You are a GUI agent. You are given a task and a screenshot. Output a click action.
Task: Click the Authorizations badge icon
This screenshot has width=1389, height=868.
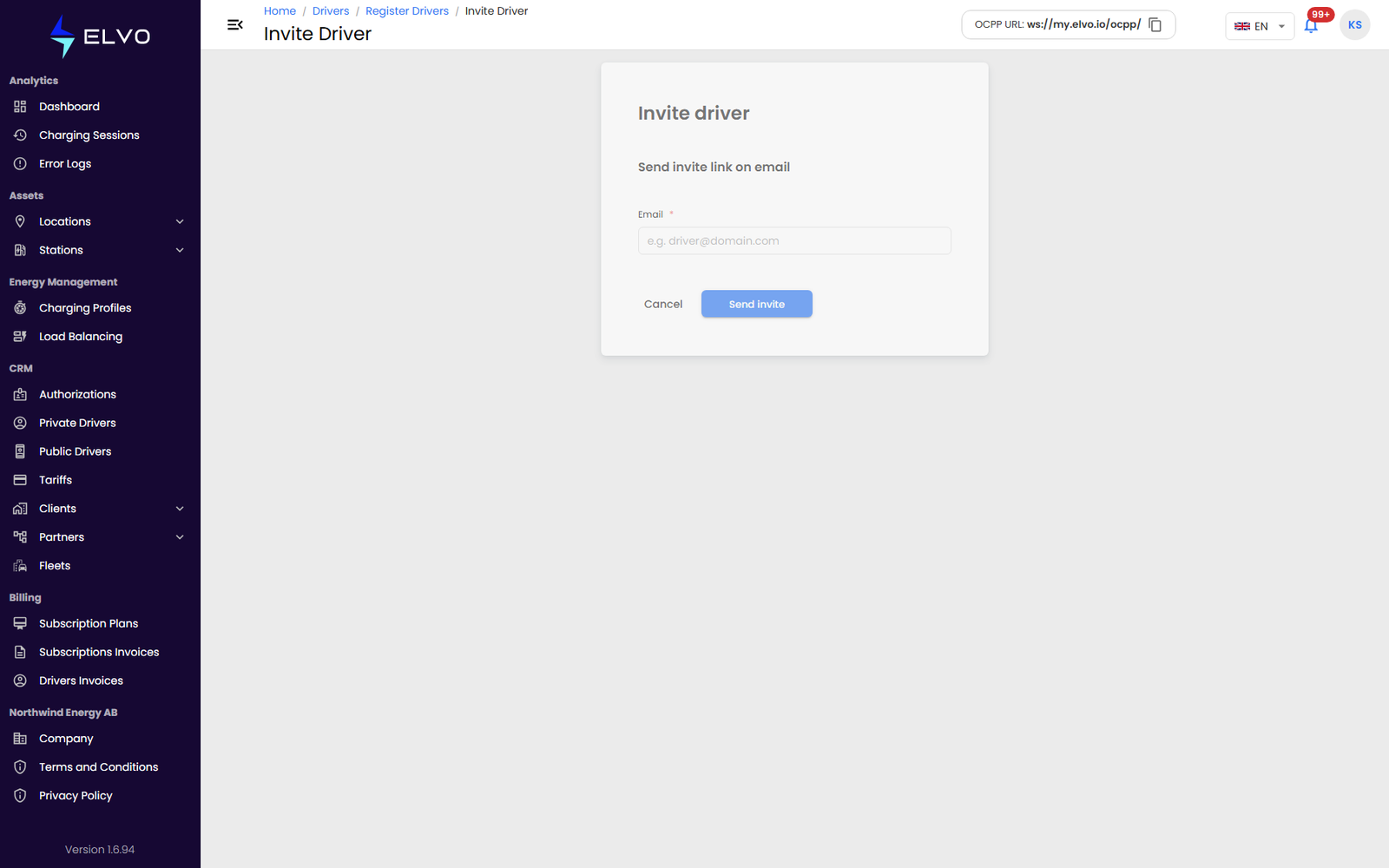[x=20, y=394]
